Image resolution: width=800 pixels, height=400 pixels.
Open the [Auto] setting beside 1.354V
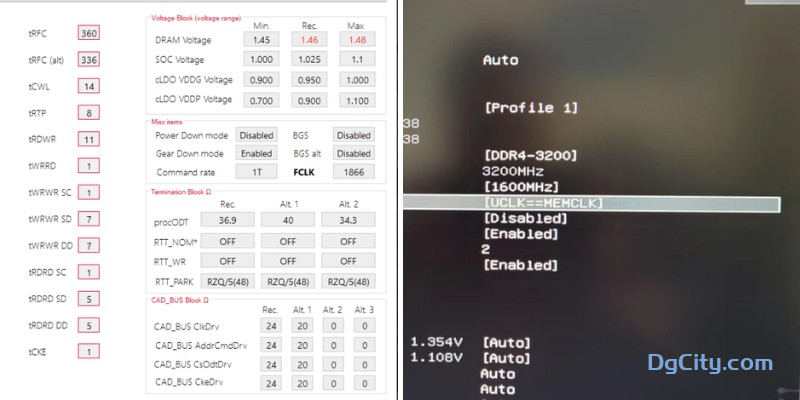tap(507, 343)
